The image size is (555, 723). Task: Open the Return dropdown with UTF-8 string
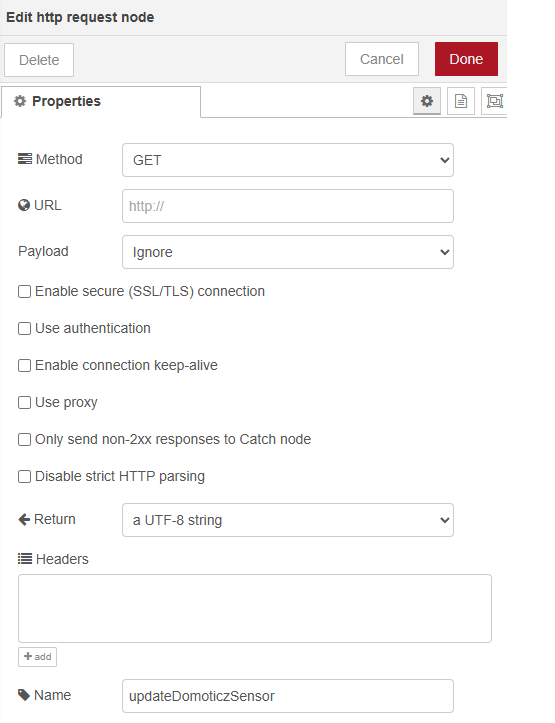coord(288,520)
